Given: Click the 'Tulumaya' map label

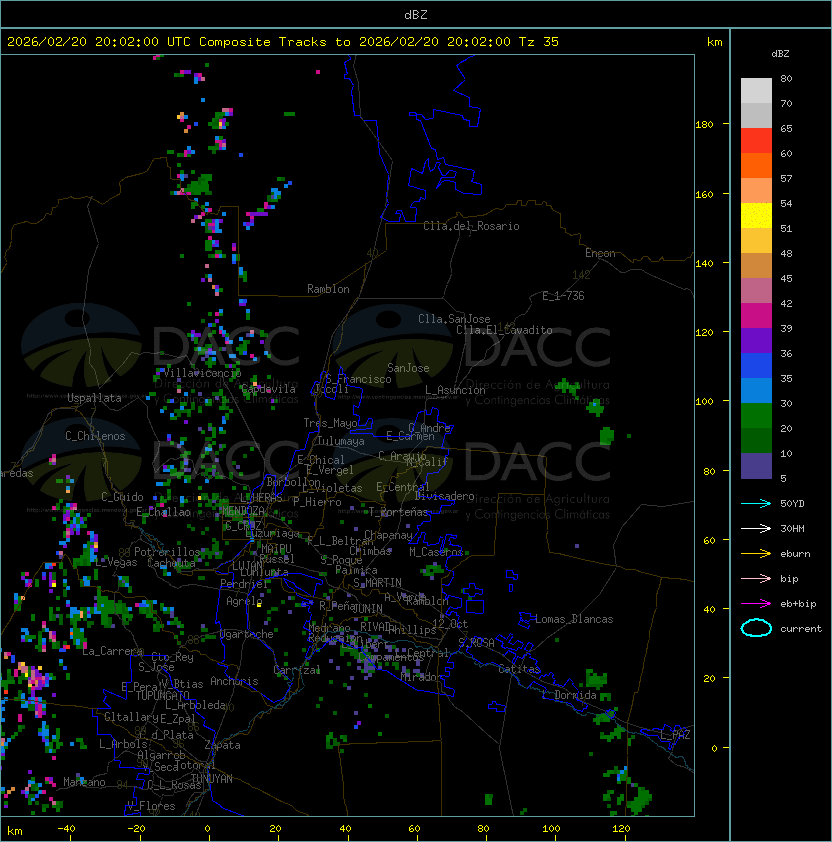Looking at the screenshot, I should 341,441.
